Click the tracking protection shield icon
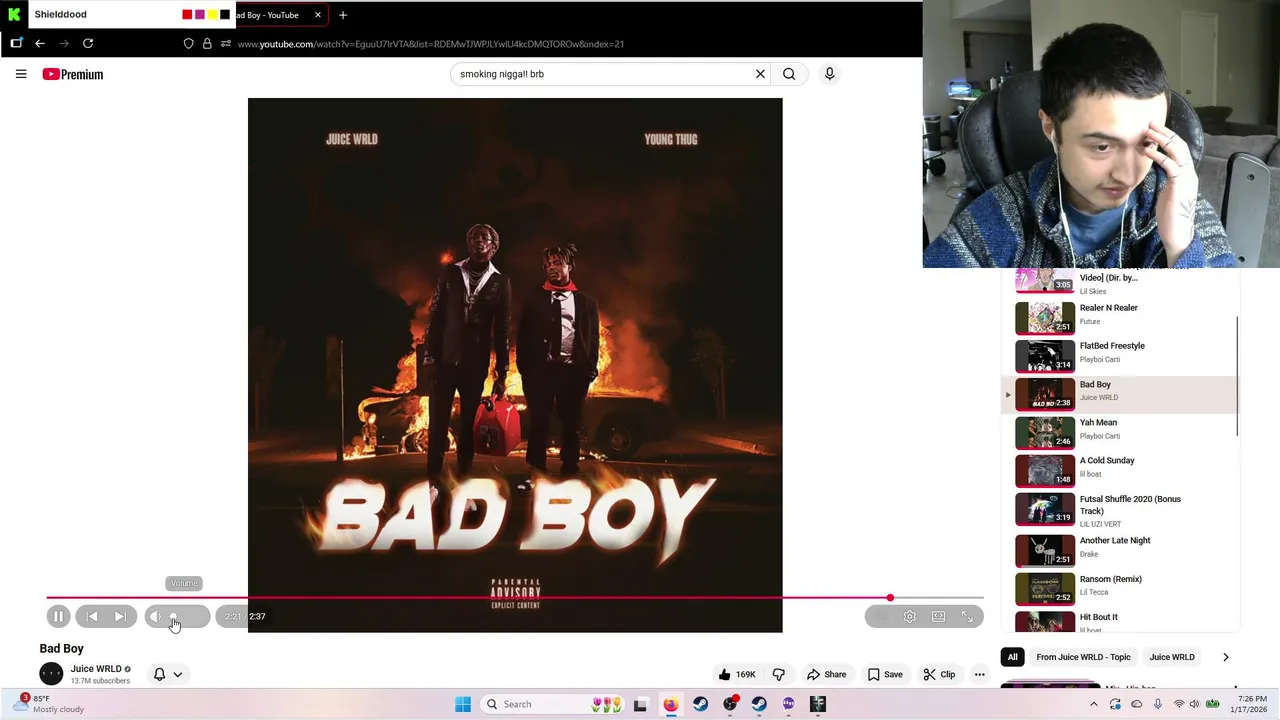The image size is (1280, 720). [x=188, y=44]
